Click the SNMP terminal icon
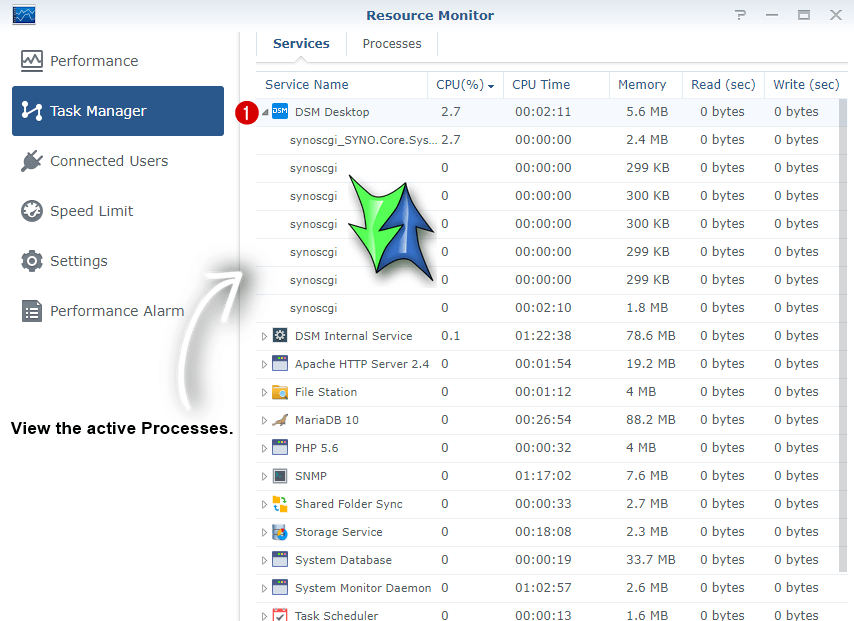 (x=280, y=476)
